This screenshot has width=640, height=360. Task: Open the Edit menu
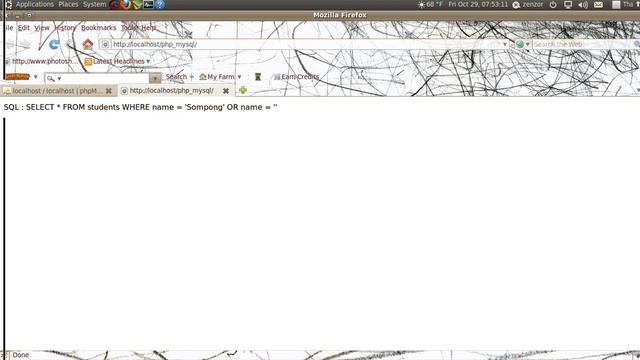click(x=24, y=28)
